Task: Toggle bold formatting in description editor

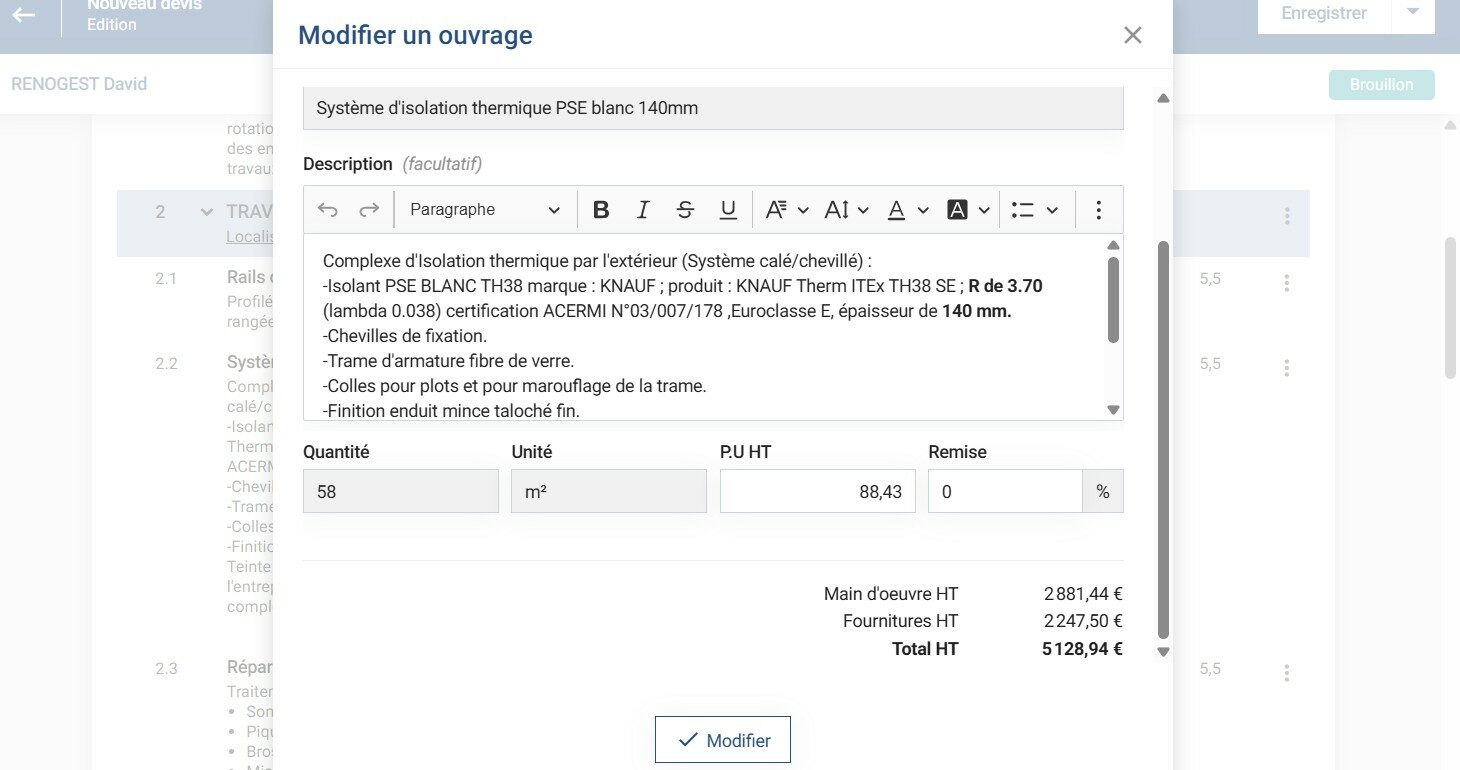Action: point(601,210)
